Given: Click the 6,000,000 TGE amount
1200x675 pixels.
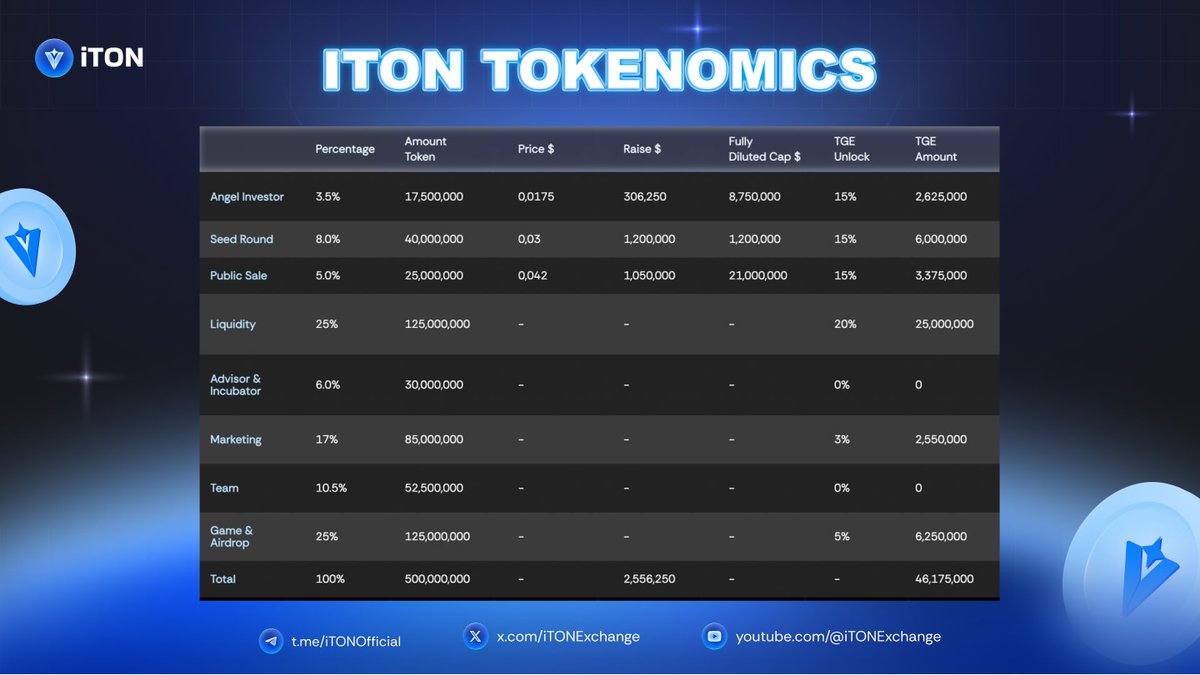Looking at the screenshot, I should click(x=941, y=239).
